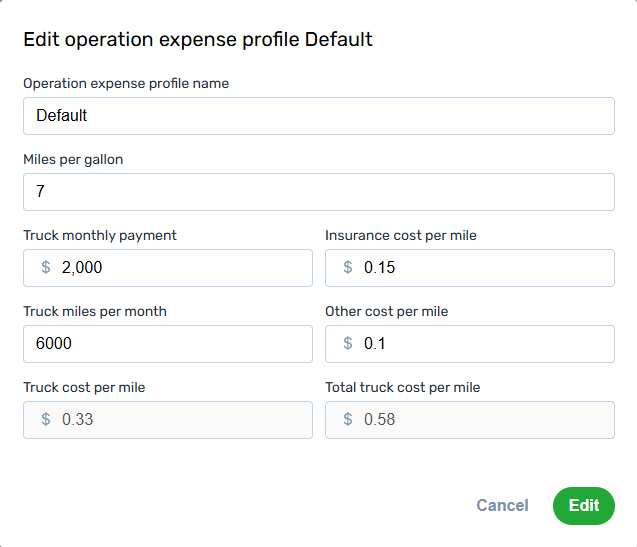Confirm changes with the green Edit button

tap(584, 506)
